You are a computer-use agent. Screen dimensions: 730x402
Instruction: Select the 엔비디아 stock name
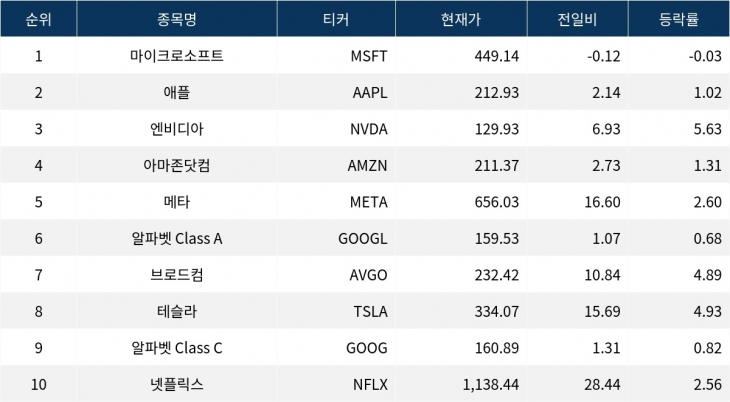click(x=177, y=130)
